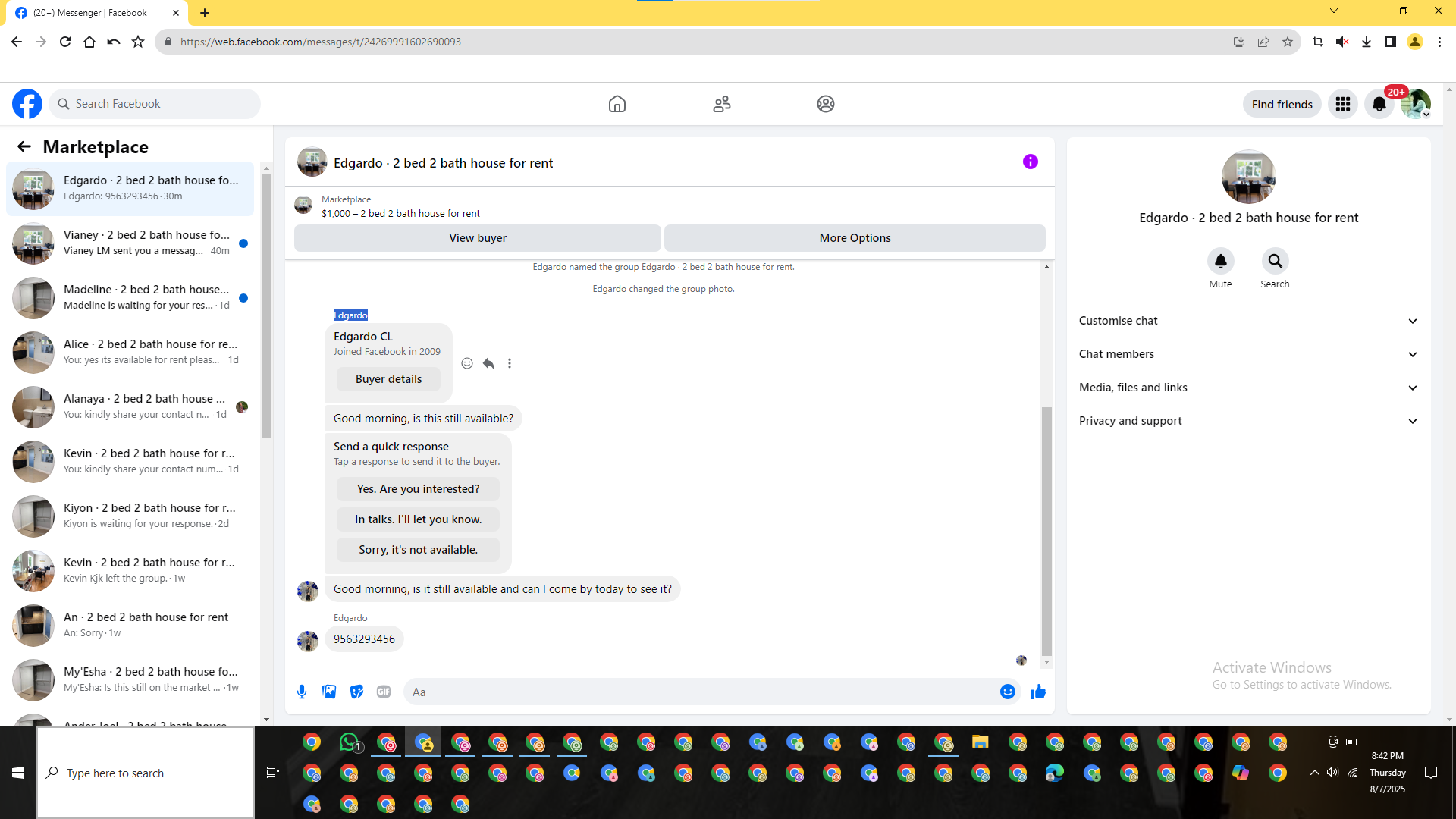This screenshot has width=1456, height=819.
Task: Open Edgardo conversation in list
Action: pos(130,189)
